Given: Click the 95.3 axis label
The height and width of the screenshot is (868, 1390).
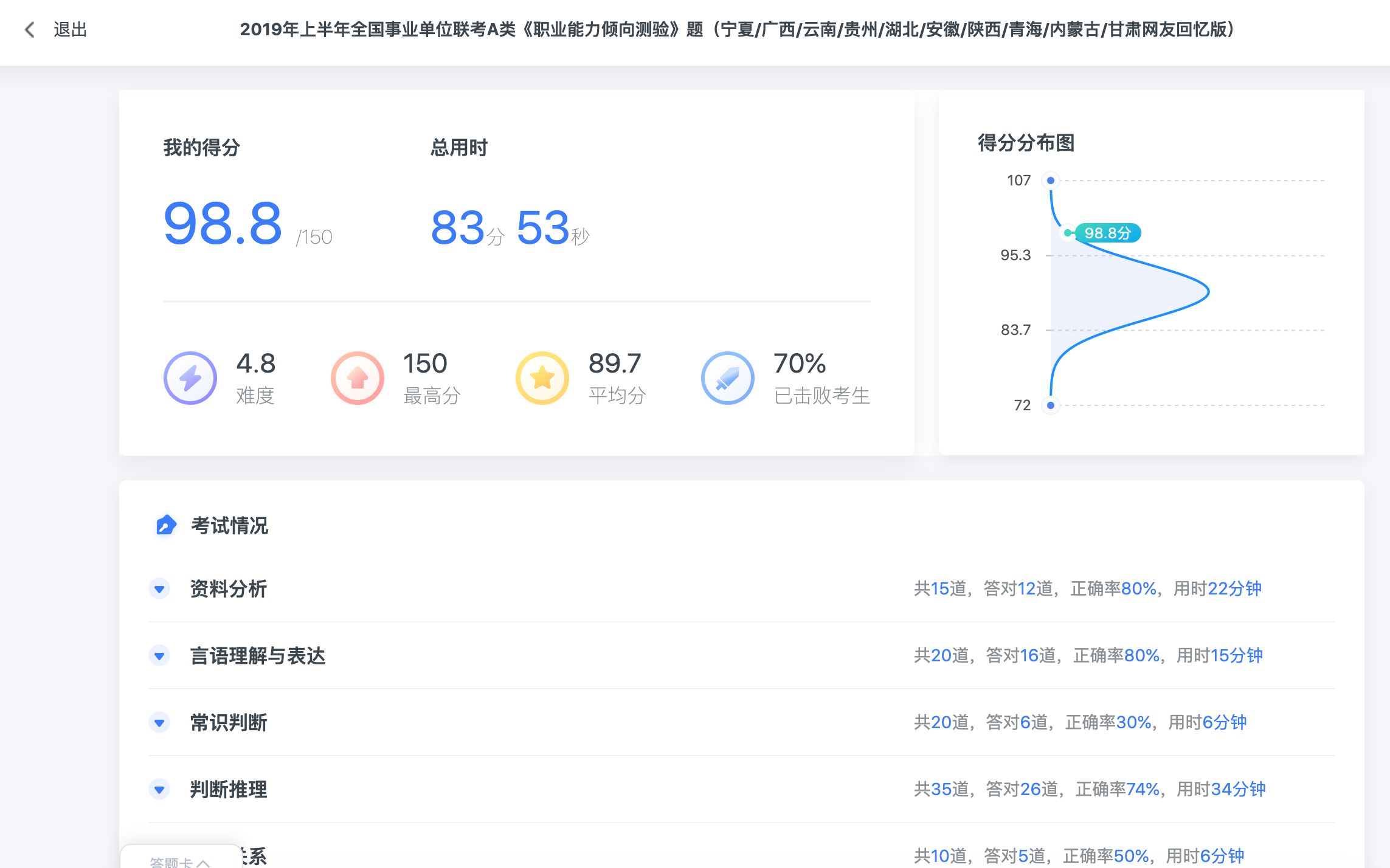Looking at the screenshot, I should pyautogui.click(x=1015, y=255).
